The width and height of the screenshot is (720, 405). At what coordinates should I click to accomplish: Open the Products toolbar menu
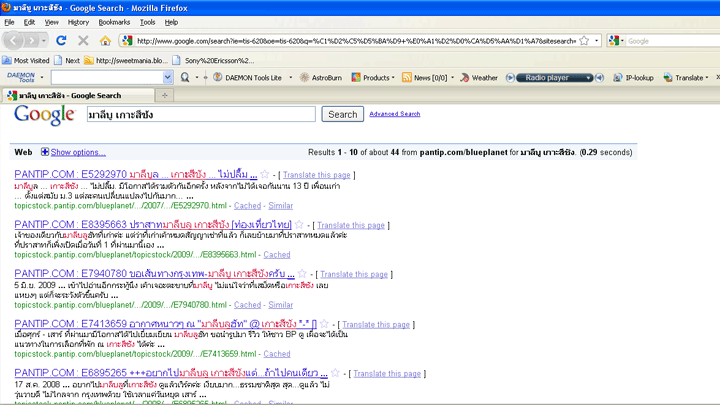click(373, 78)
